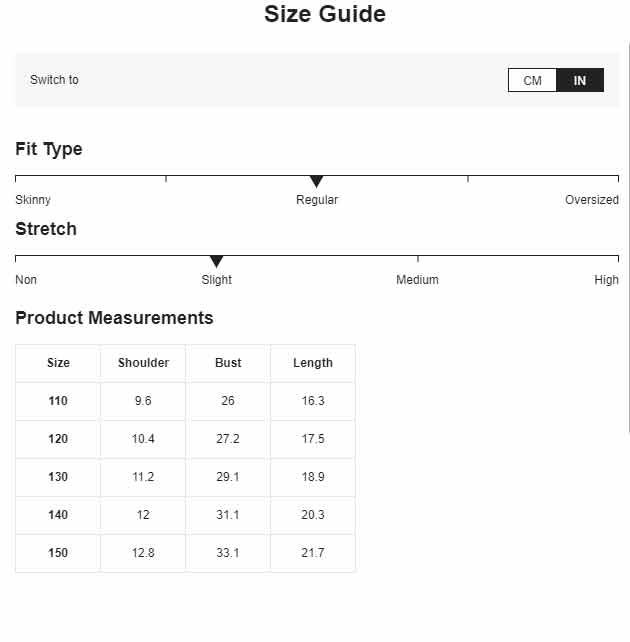Select the IN unit toggle
This screenshot has width=630, height=642.
(580, 80)
